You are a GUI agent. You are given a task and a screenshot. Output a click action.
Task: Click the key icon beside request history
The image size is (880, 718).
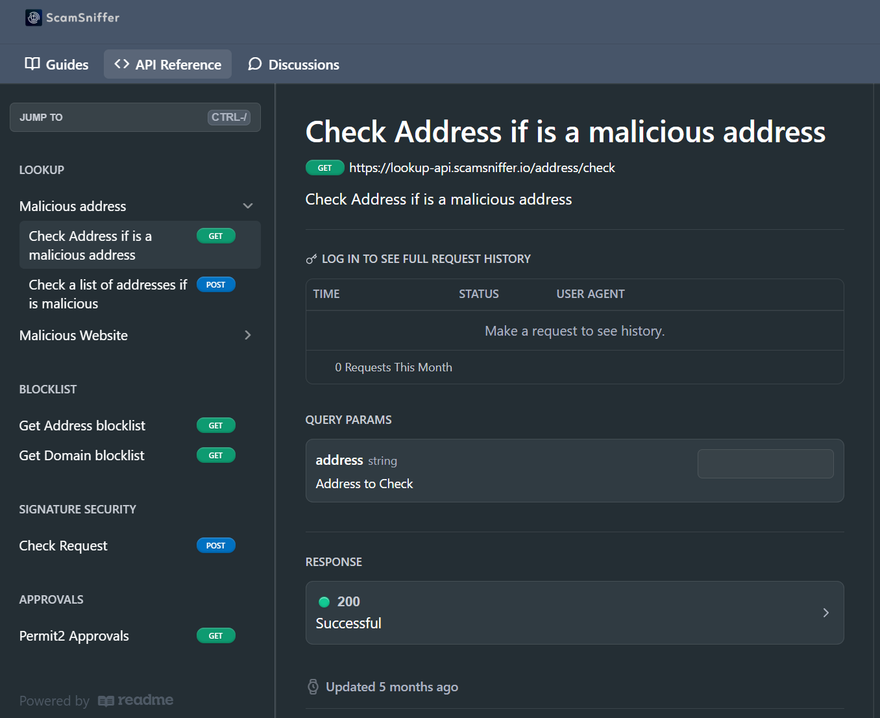tap(311, 259)
